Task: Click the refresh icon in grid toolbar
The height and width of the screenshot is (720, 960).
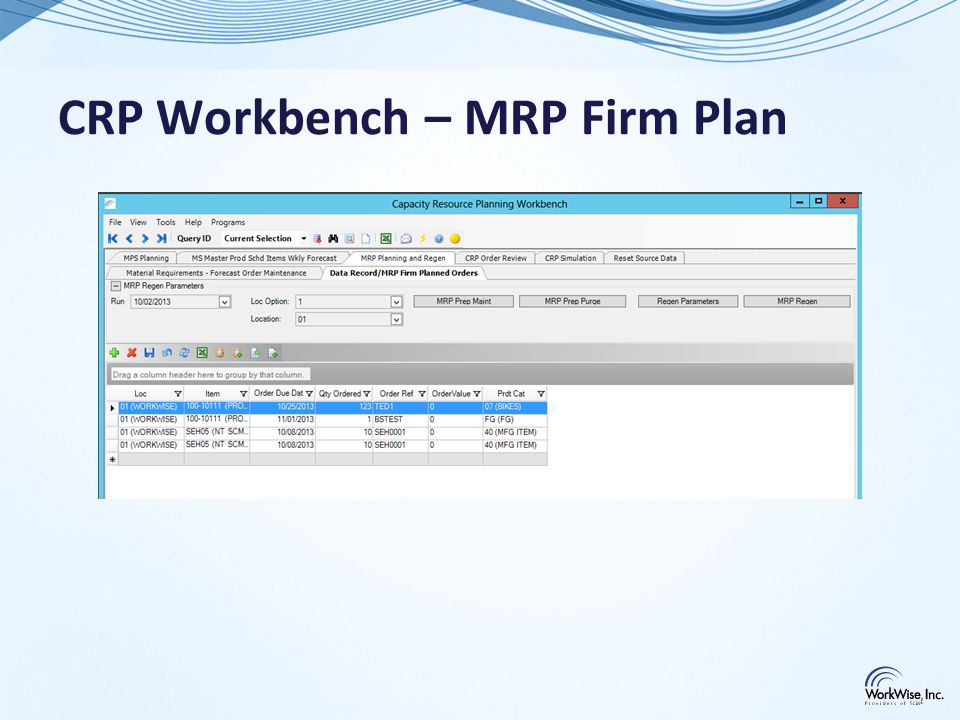Action: [x=184, y=353]
